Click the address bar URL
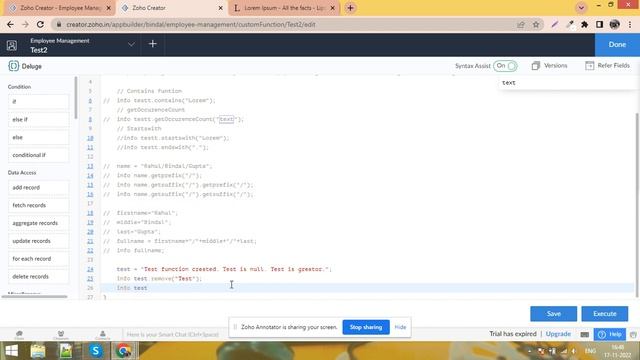Screen dimensions: 640x360 [191, 24]
